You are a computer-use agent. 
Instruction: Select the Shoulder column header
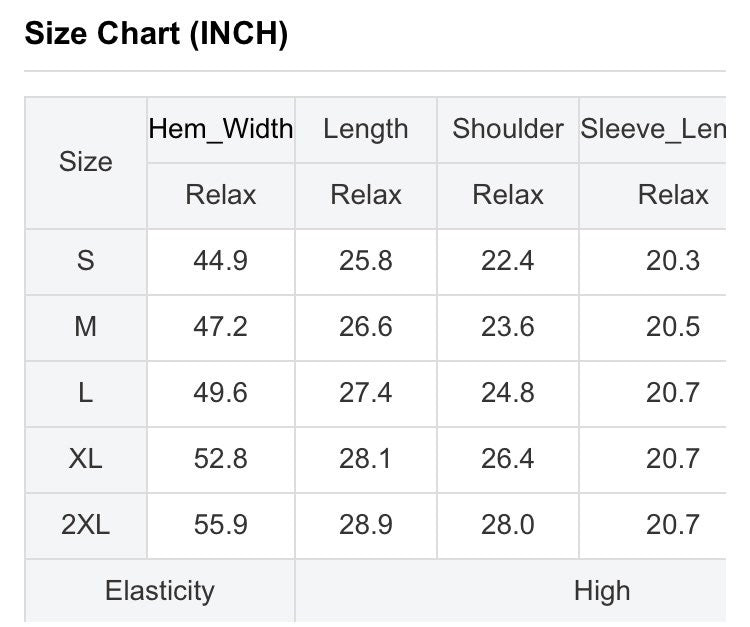[507, 129]
